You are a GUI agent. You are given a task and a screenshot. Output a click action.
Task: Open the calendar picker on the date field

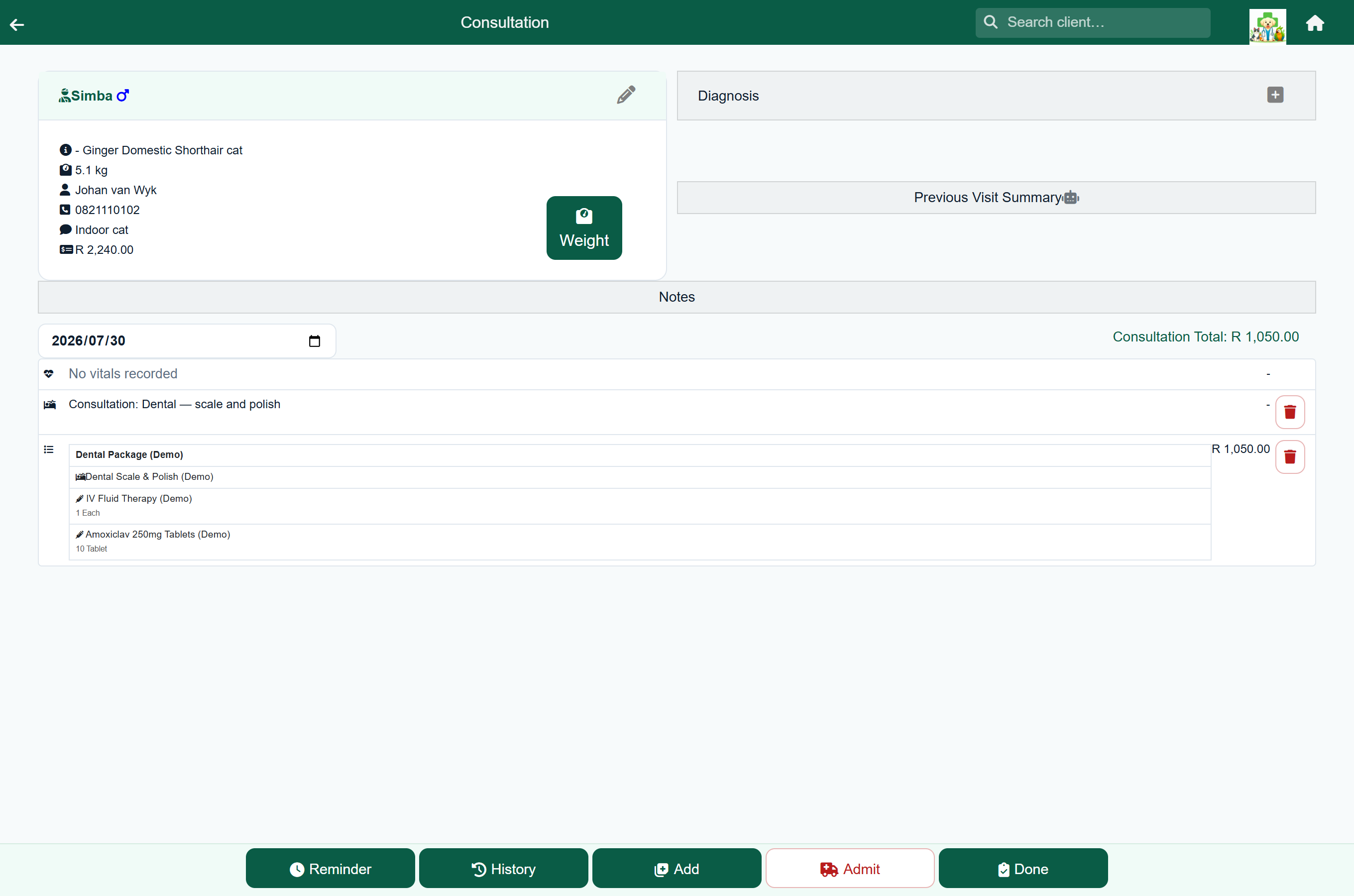314,341
